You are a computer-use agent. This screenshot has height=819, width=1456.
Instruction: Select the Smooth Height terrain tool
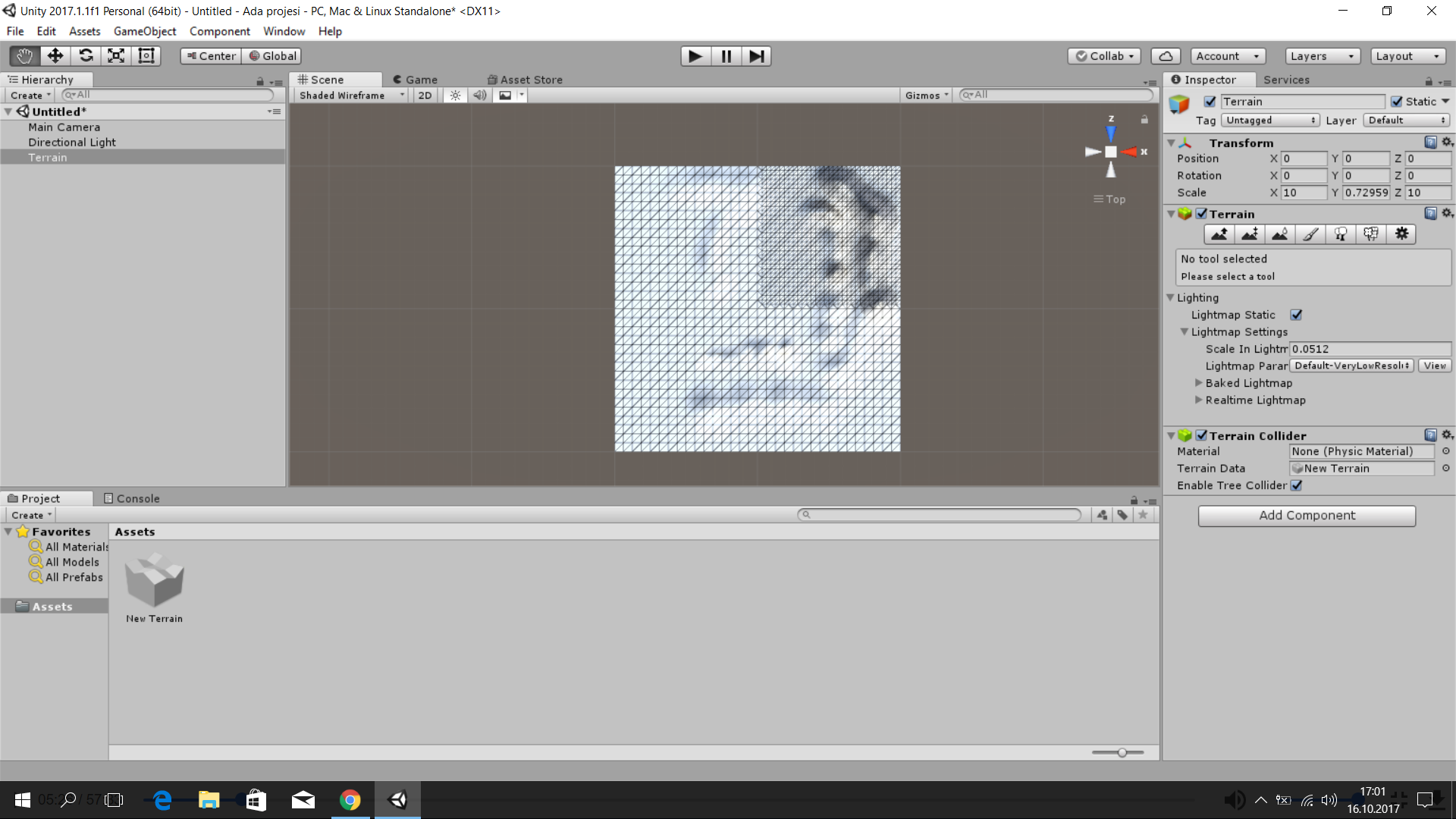[1280, 234]
